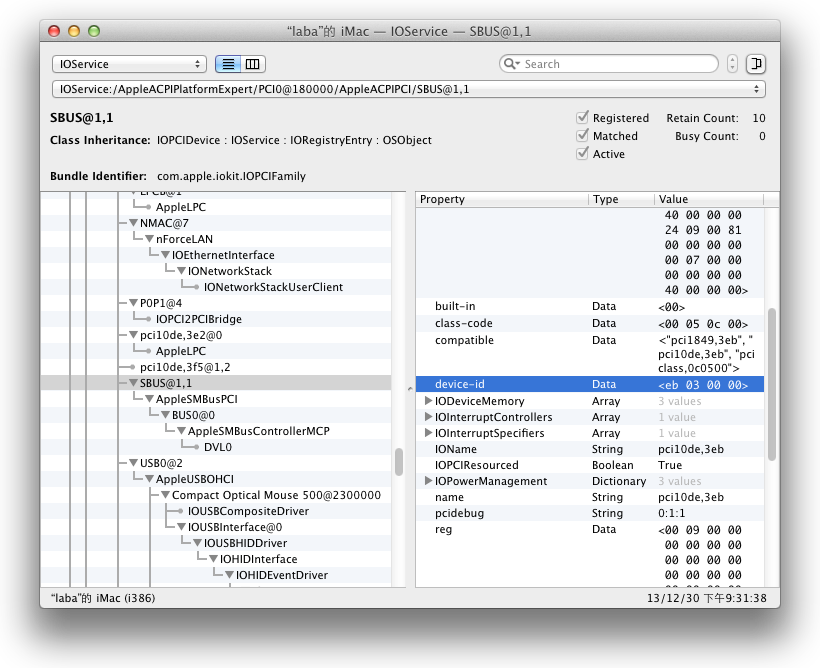Image resolution: width=820 pixels, height=668 pixels.
Task: Collapse the AppleSMBusPCI triangle
Action: tap(150, 399)
